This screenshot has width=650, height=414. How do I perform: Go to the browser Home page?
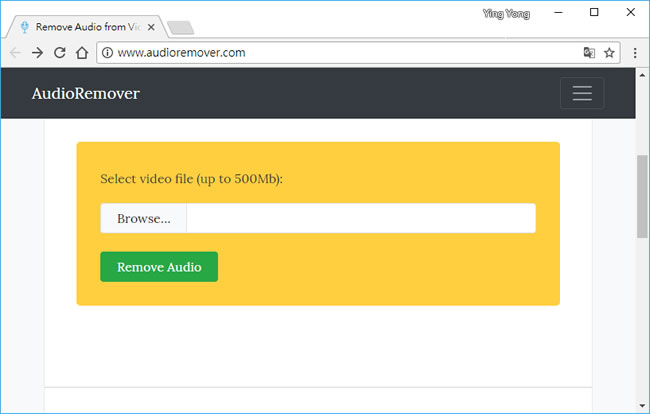82,53
